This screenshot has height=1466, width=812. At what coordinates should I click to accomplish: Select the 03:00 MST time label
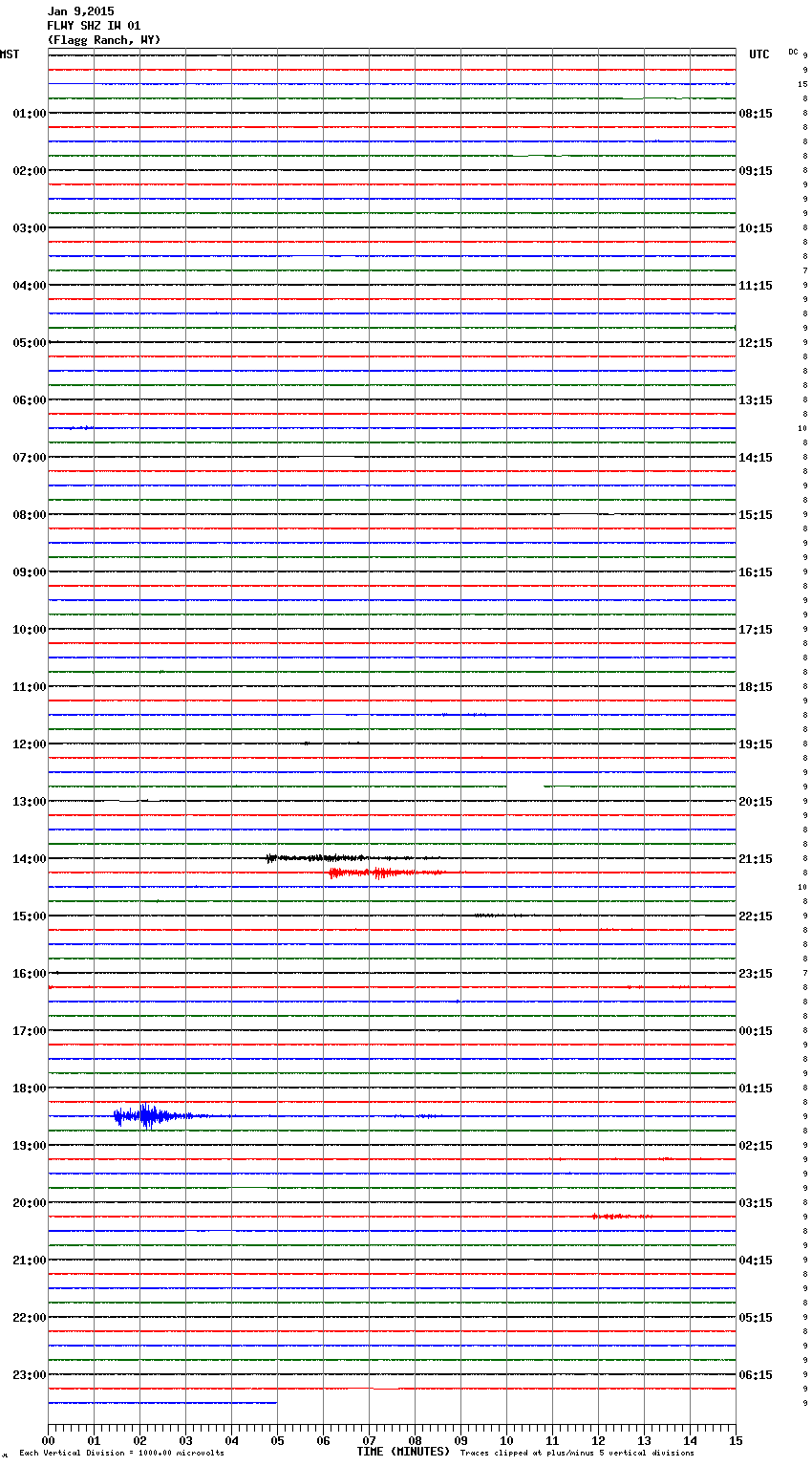pyautogui.click(x=30, y=228)
